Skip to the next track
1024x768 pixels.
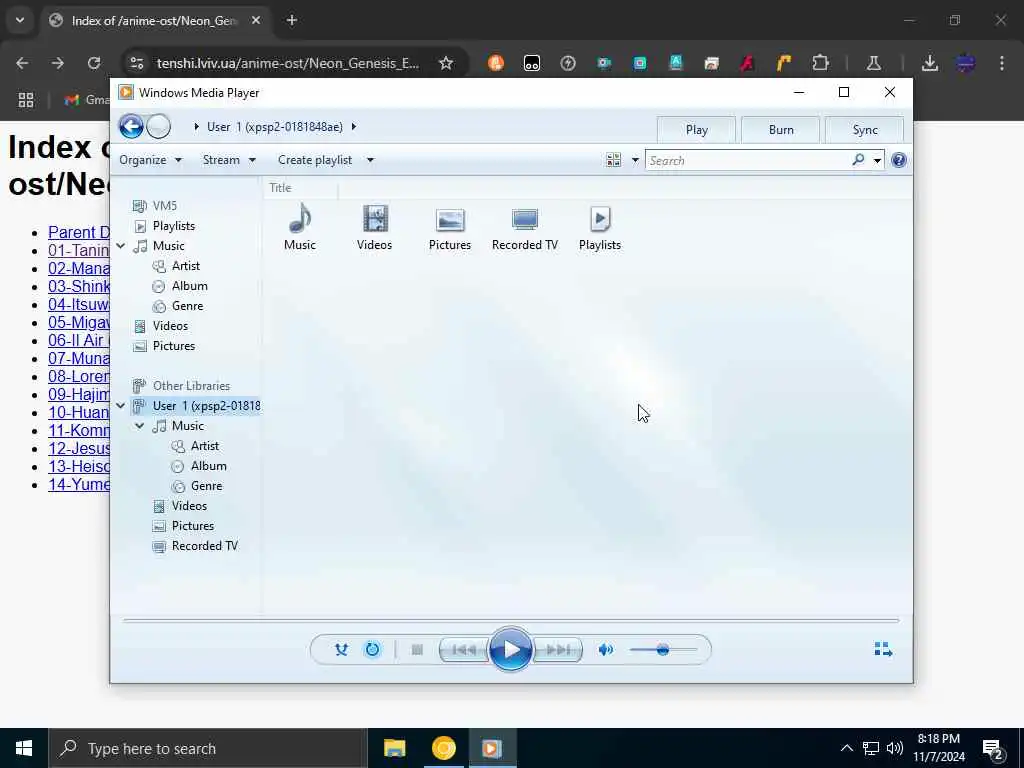pyautogui.click(x=558, y=650)
